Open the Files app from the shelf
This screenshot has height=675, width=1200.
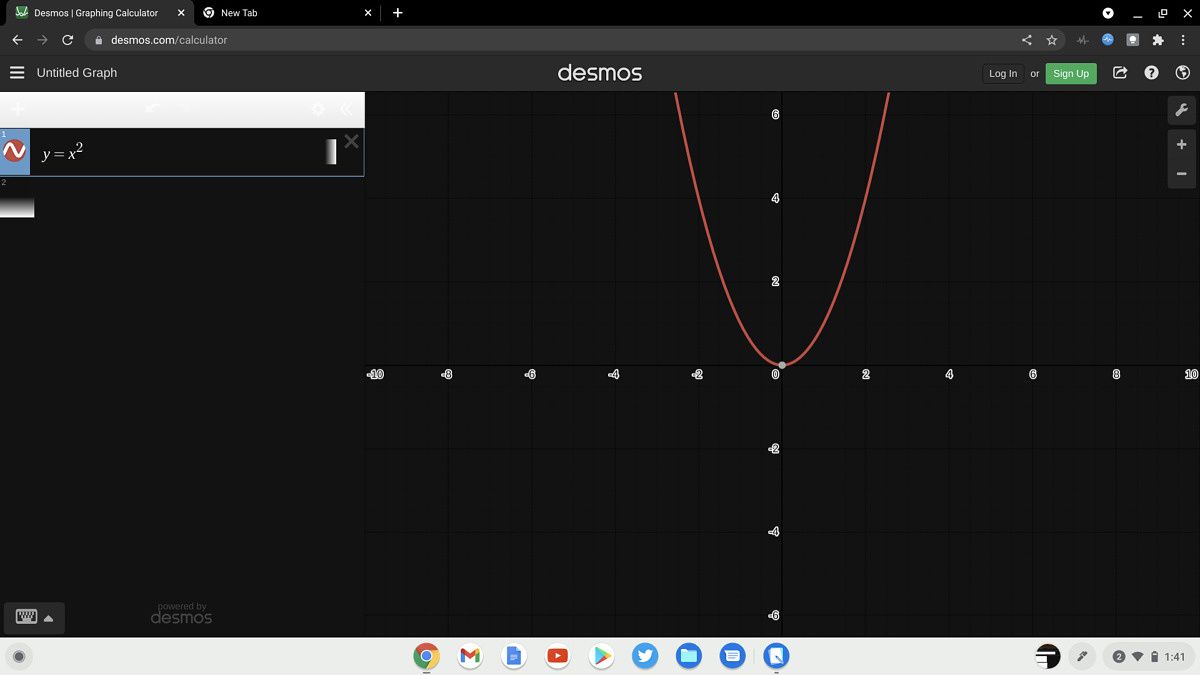pyautogui.click(x=689, y=656)
